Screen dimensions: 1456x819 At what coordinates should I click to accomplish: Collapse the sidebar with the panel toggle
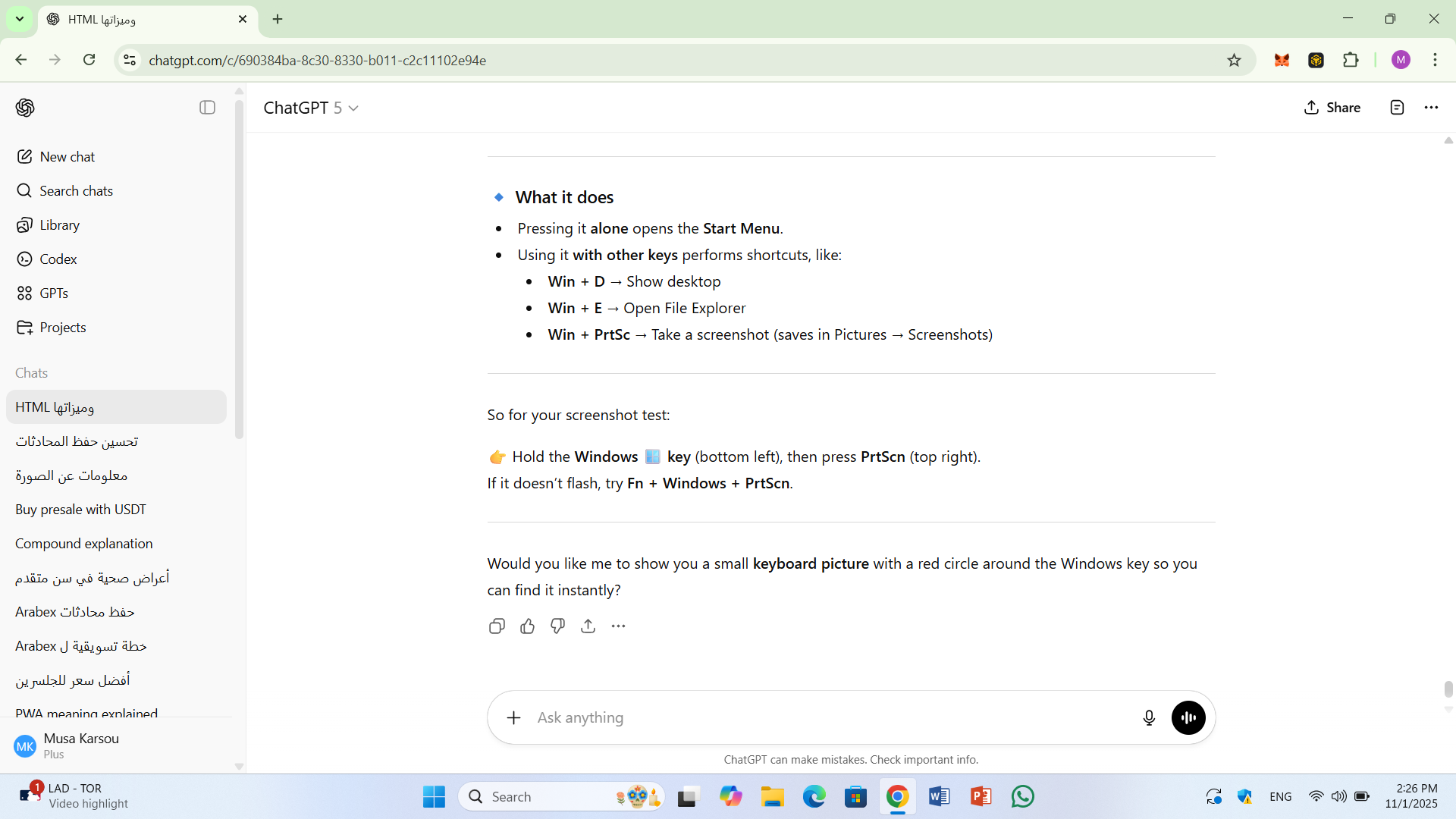tap(207, 108)
